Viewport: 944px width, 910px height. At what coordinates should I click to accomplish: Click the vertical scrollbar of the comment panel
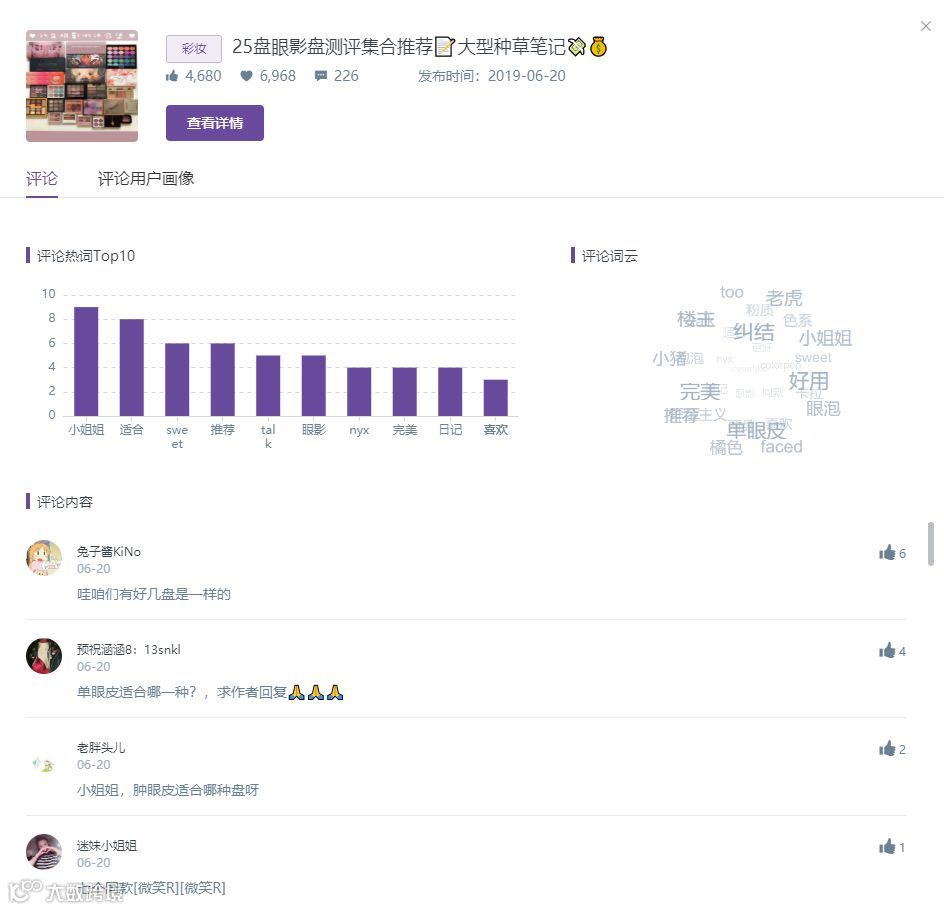pos(931,544)
